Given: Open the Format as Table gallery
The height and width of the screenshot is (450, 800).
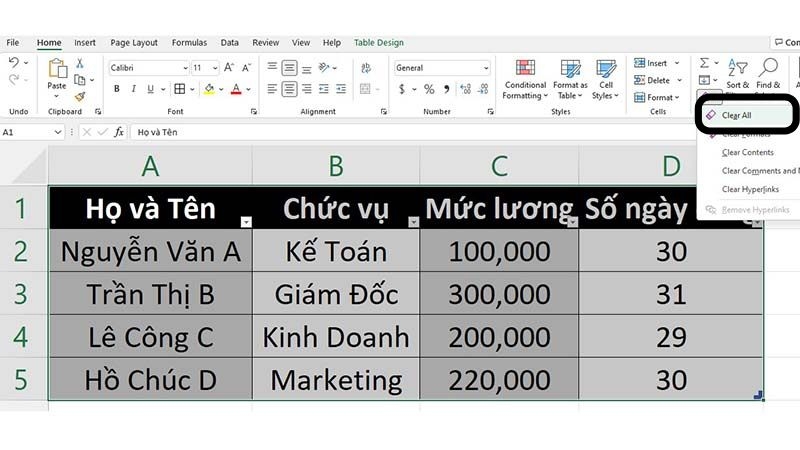Looking at the screenshot, I should click(570, 79).
